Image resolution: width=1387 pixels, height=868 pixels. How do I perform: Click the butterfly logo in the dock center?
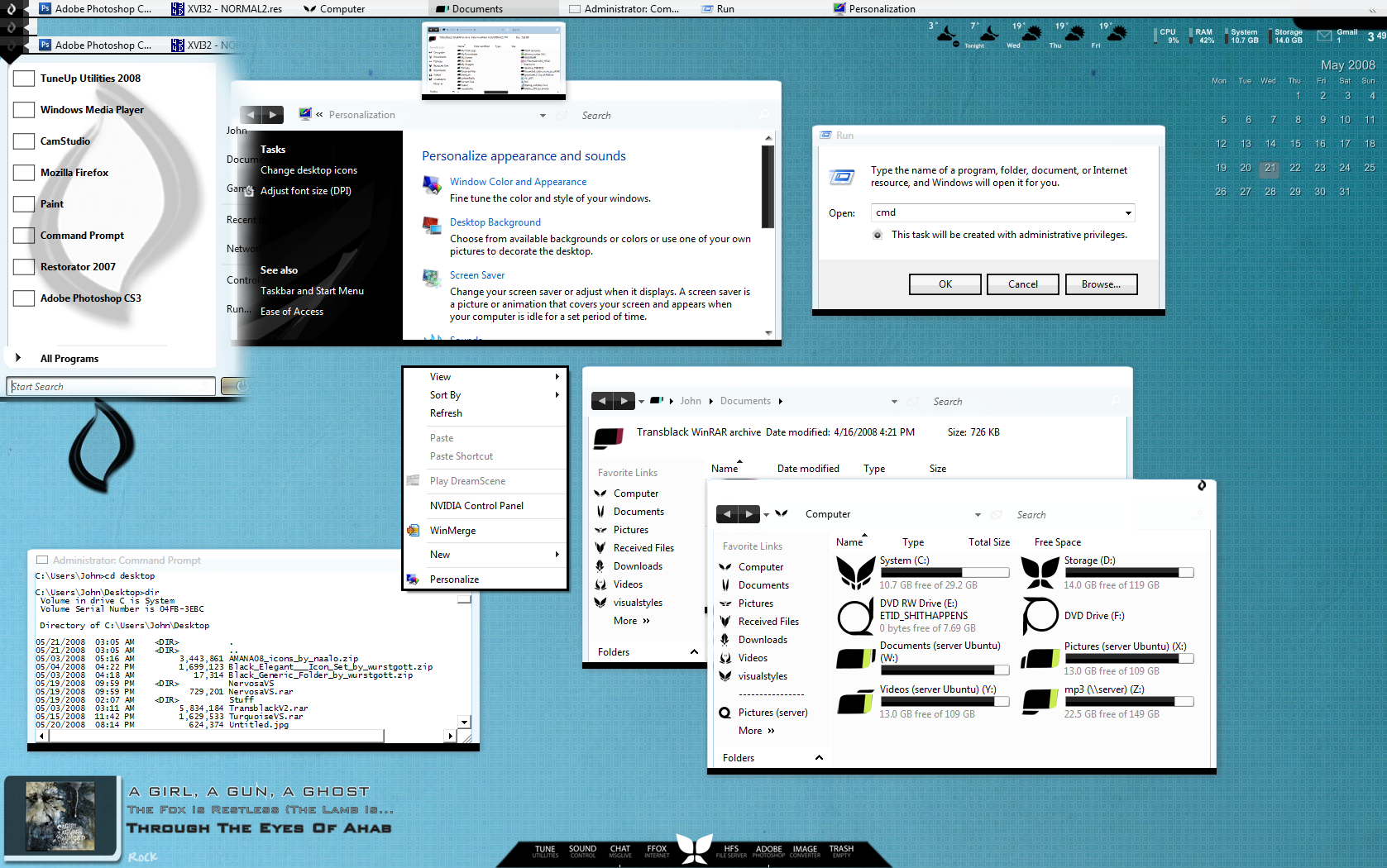click(694, 849)
